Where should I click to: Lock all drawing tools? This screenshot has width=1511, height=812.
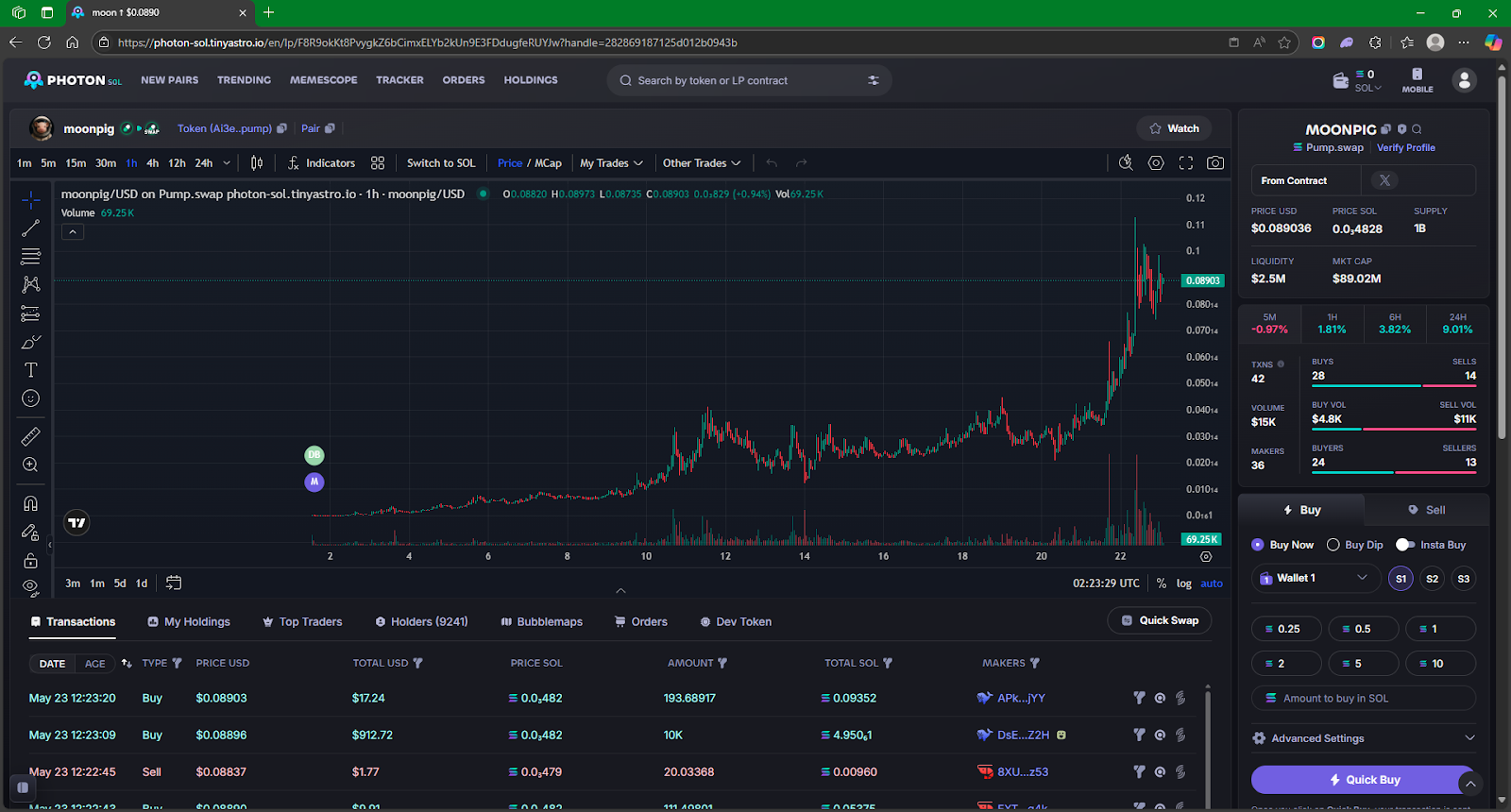tap(30, 561)
